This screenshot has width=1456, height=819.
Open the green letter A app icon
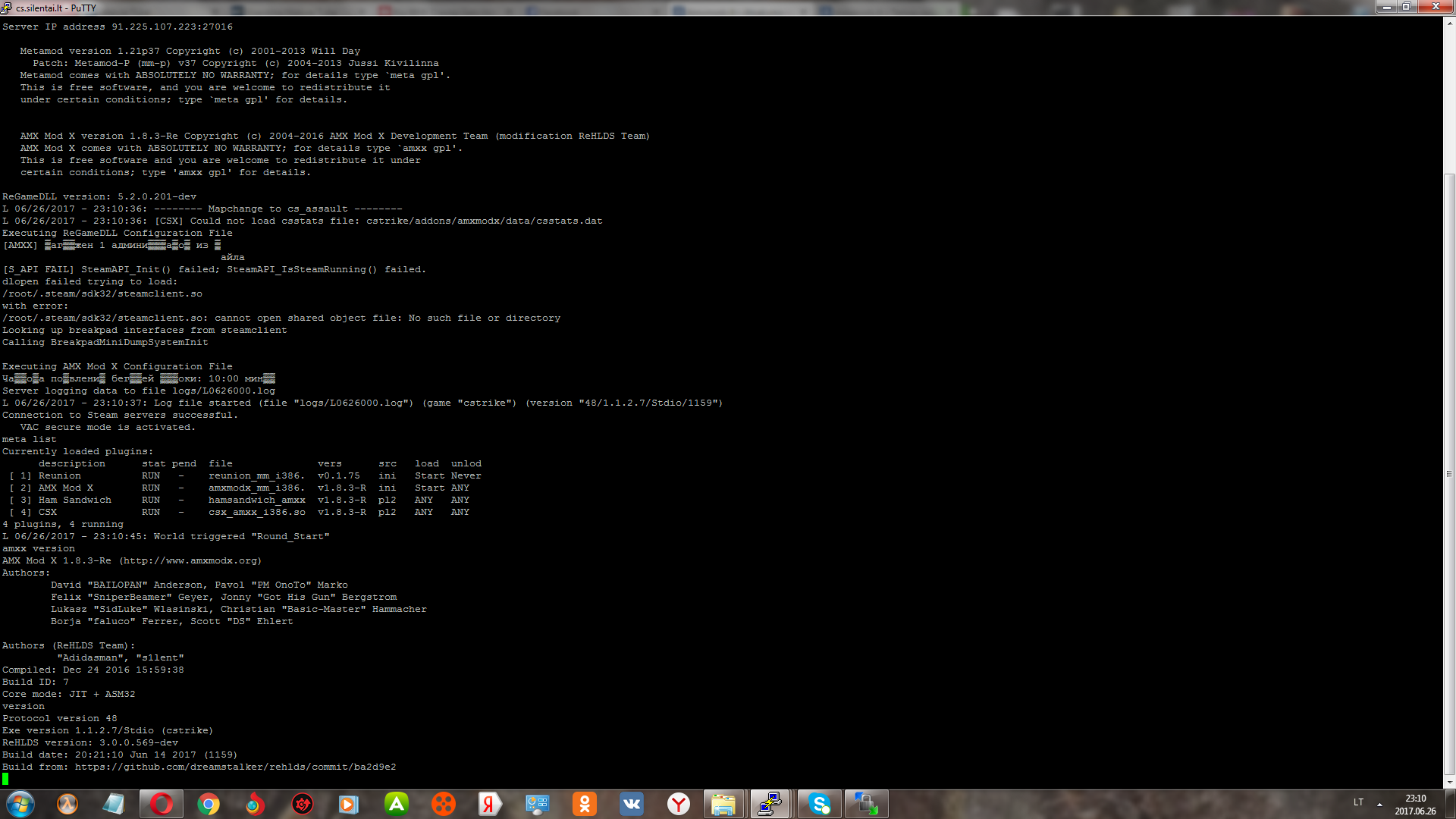pos(396,804)
